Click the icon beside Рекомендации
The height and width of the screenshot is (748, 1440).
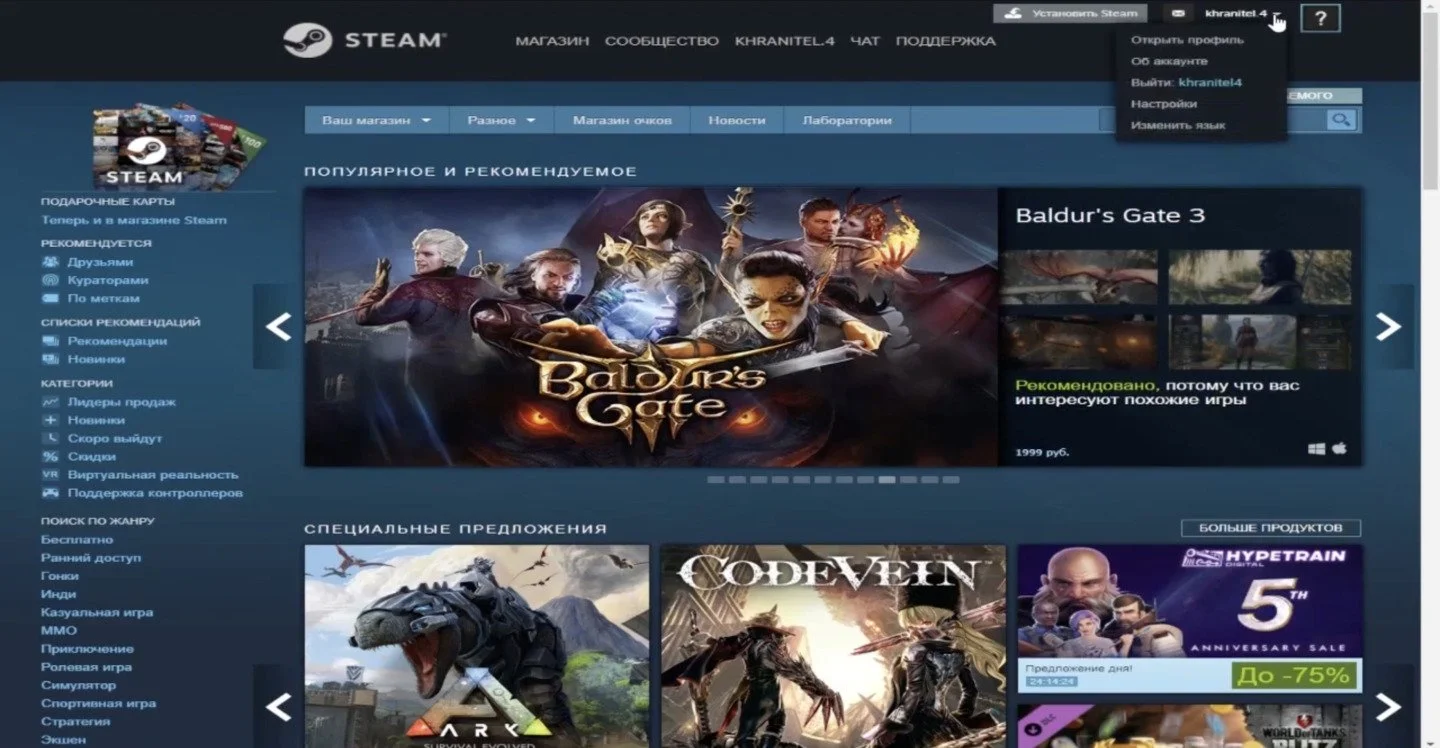(50, 341)
